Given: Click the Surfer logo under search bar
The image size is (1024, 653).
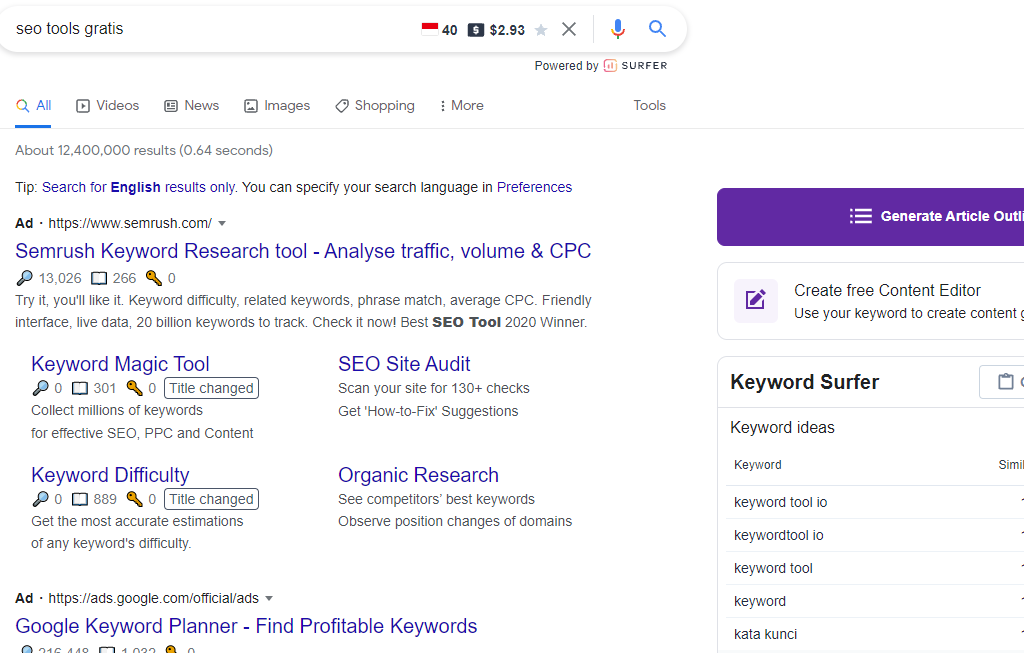Looking at the screenshot, I should pyautogui.click(x=635, y=66).
